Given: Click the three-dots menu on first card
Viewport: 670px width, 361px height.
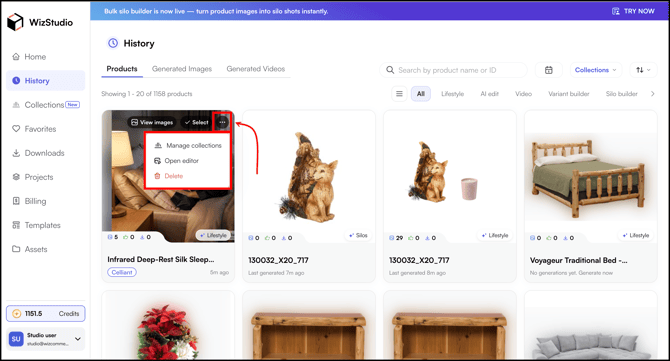Looking at the screenshot, I should pos(222,122).
